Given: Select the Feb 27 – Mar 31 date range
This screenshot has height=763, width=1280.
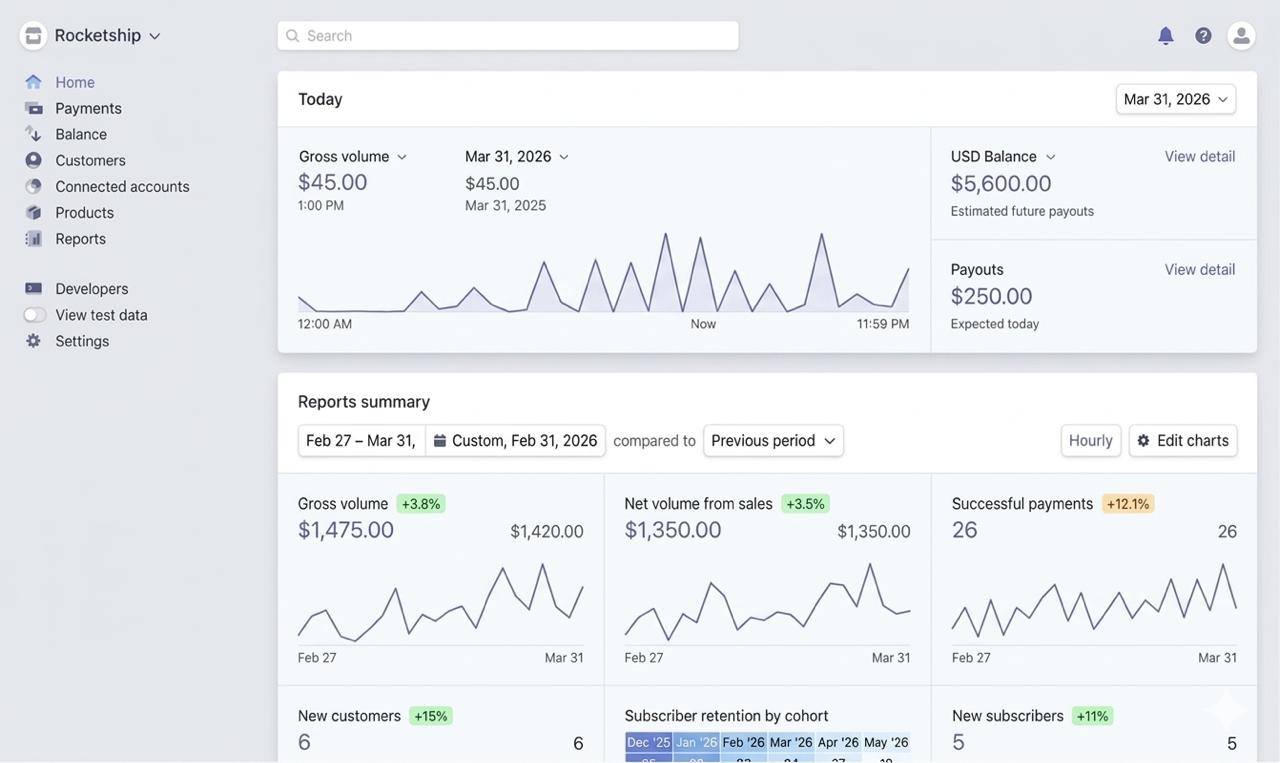Looking at the screenshot, I should (361, 441).
